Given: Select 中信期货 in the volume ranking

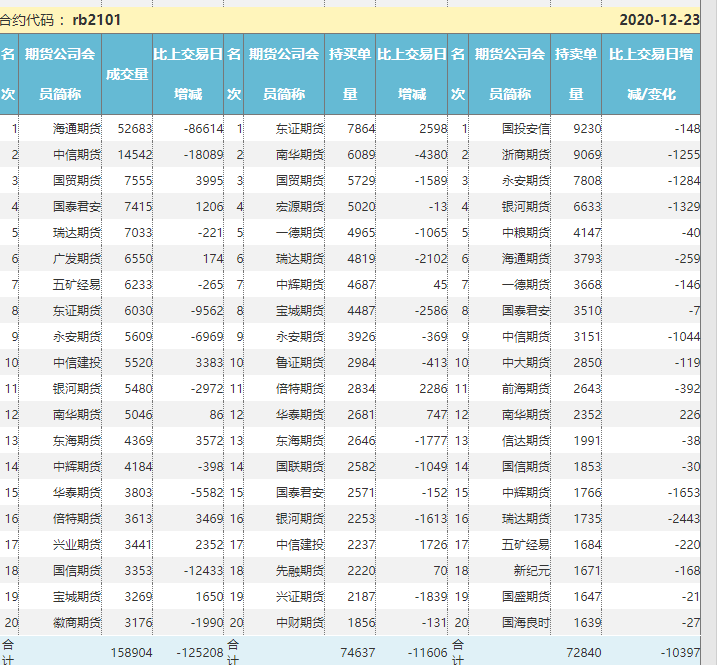Looking at the screenshot, I should tap(77, 154).
